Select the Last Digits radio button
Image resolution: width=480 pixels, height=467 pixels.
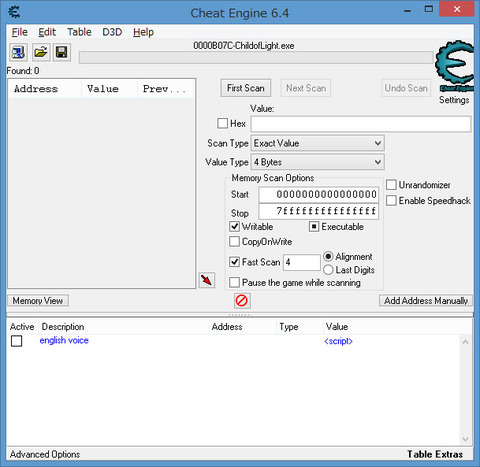(x=328, y=270)
